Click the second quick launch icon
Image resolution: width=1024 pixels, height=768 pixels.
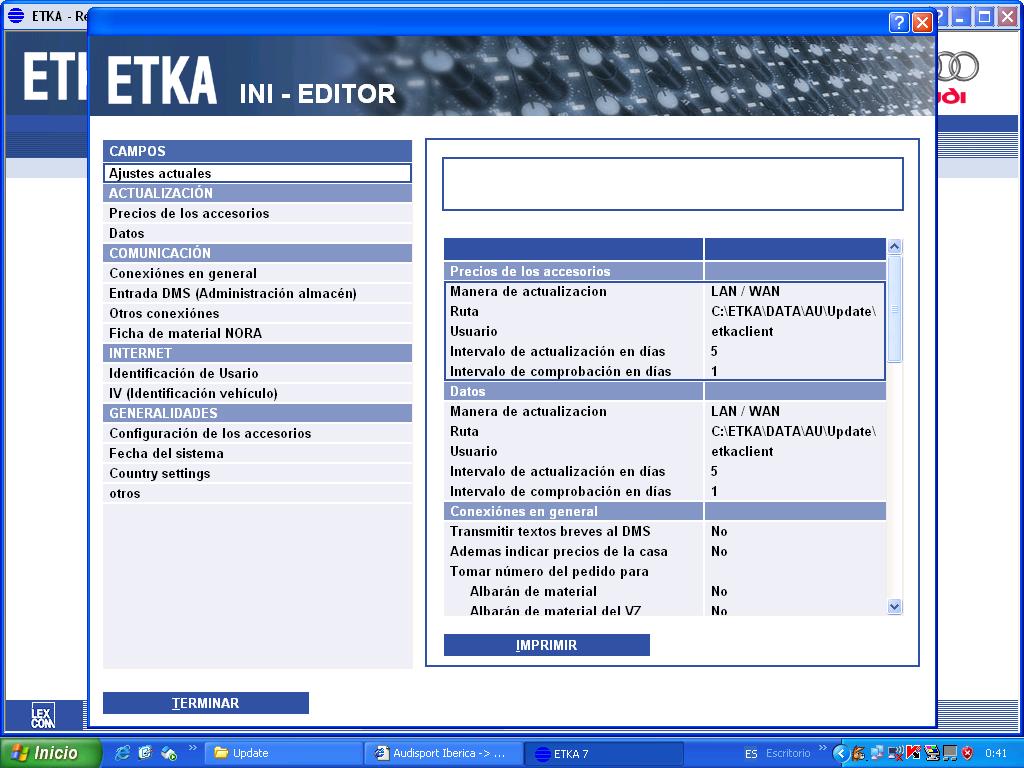[x=145, y=753]
